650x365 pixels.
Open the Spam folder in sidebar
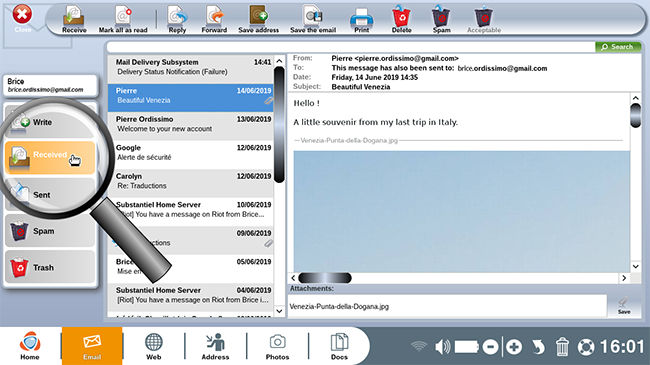coord(50,231)
